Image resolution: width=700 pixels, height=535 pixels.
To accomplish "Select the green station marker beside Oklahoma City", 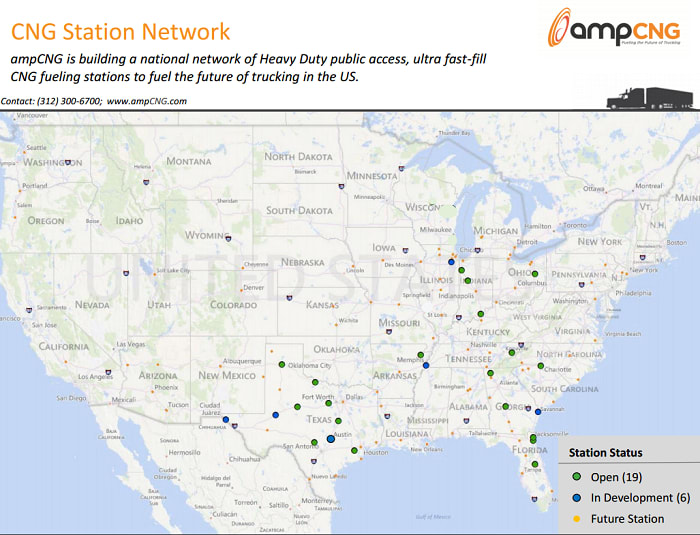I will [x=282, y=364].
